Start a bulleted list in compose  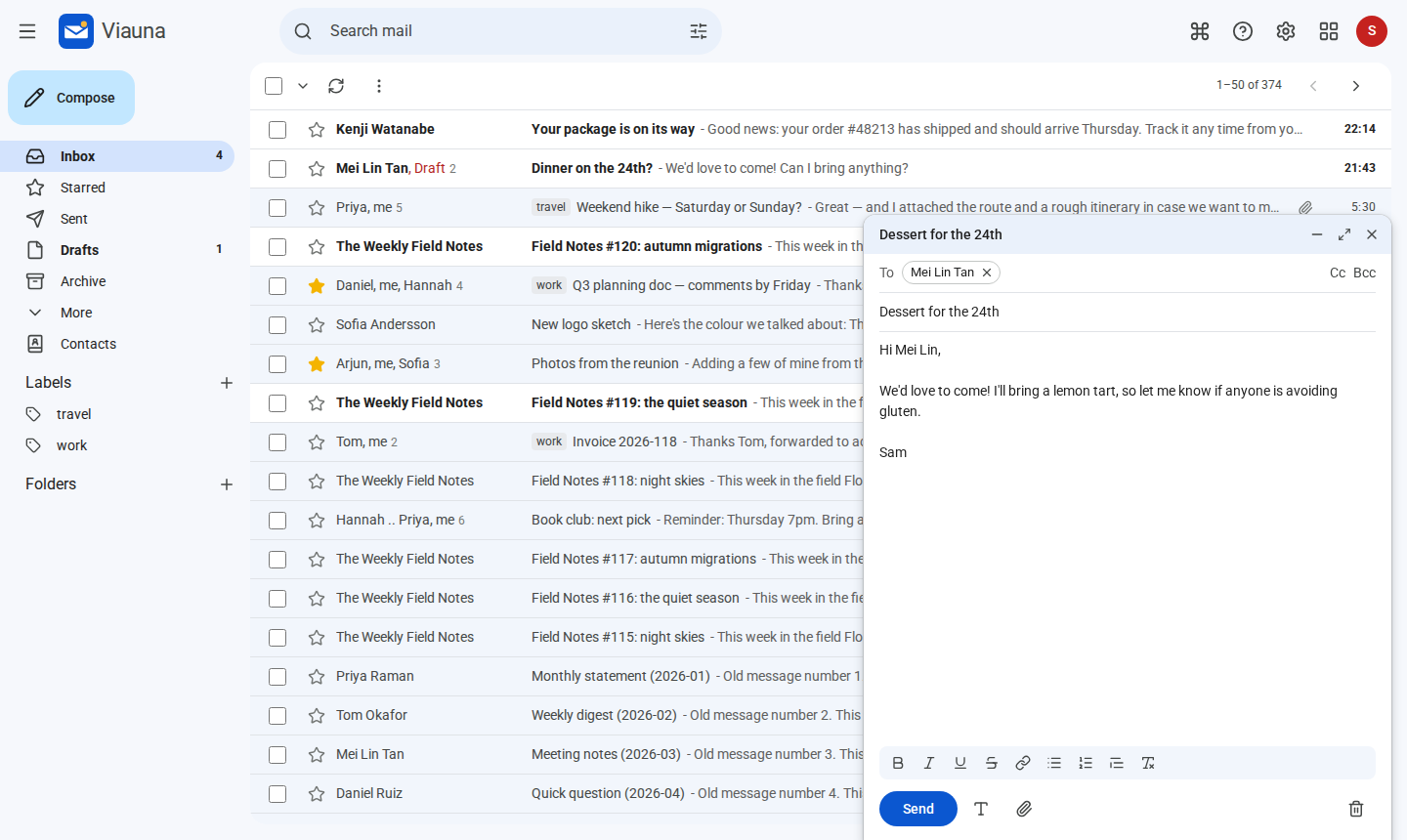pyautogui.click(x=1054, y=763)
